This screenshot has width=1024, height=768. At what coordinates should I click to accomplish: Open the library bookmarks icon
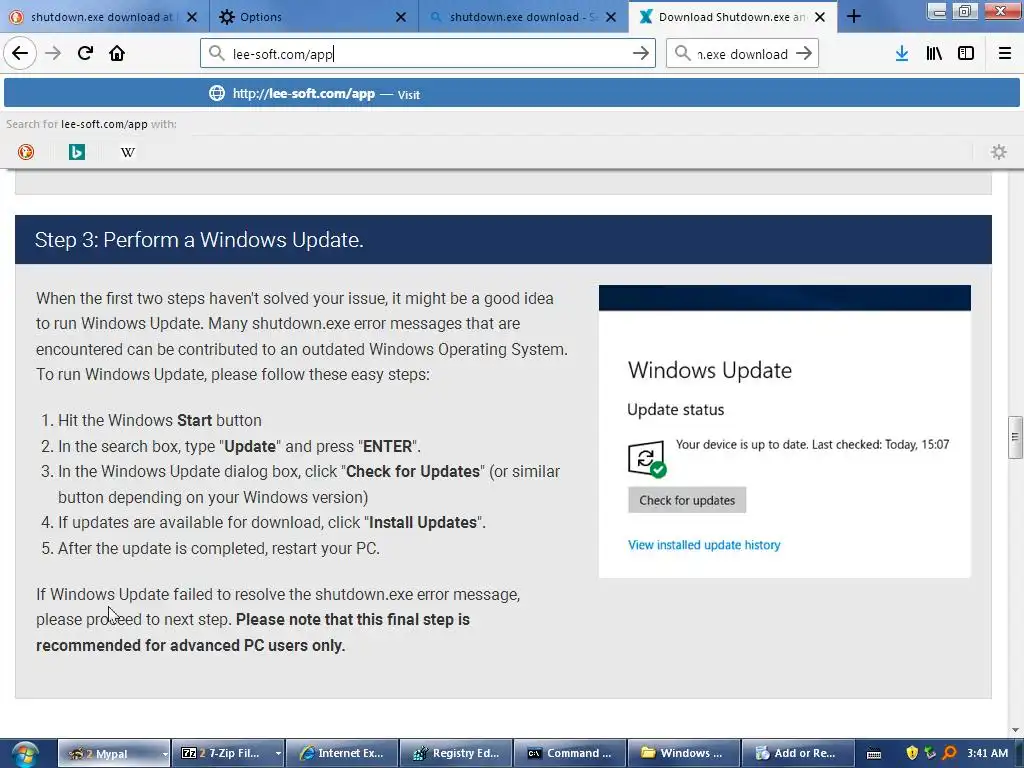[x=934, y=54]
